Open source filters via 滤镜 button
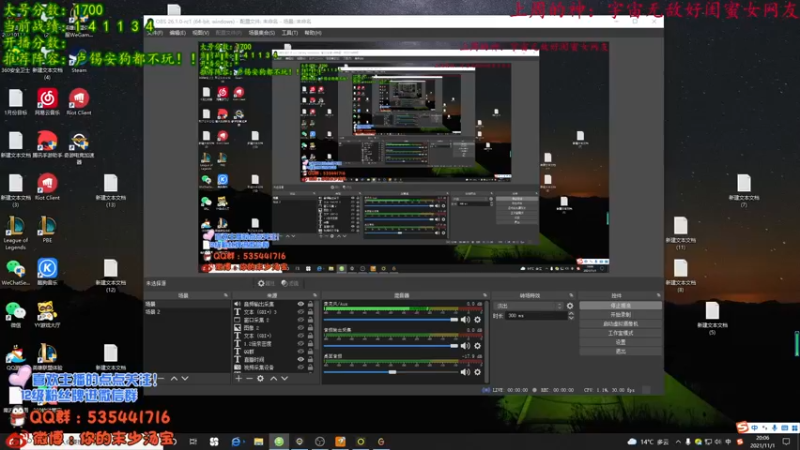 tap(290, 283)
